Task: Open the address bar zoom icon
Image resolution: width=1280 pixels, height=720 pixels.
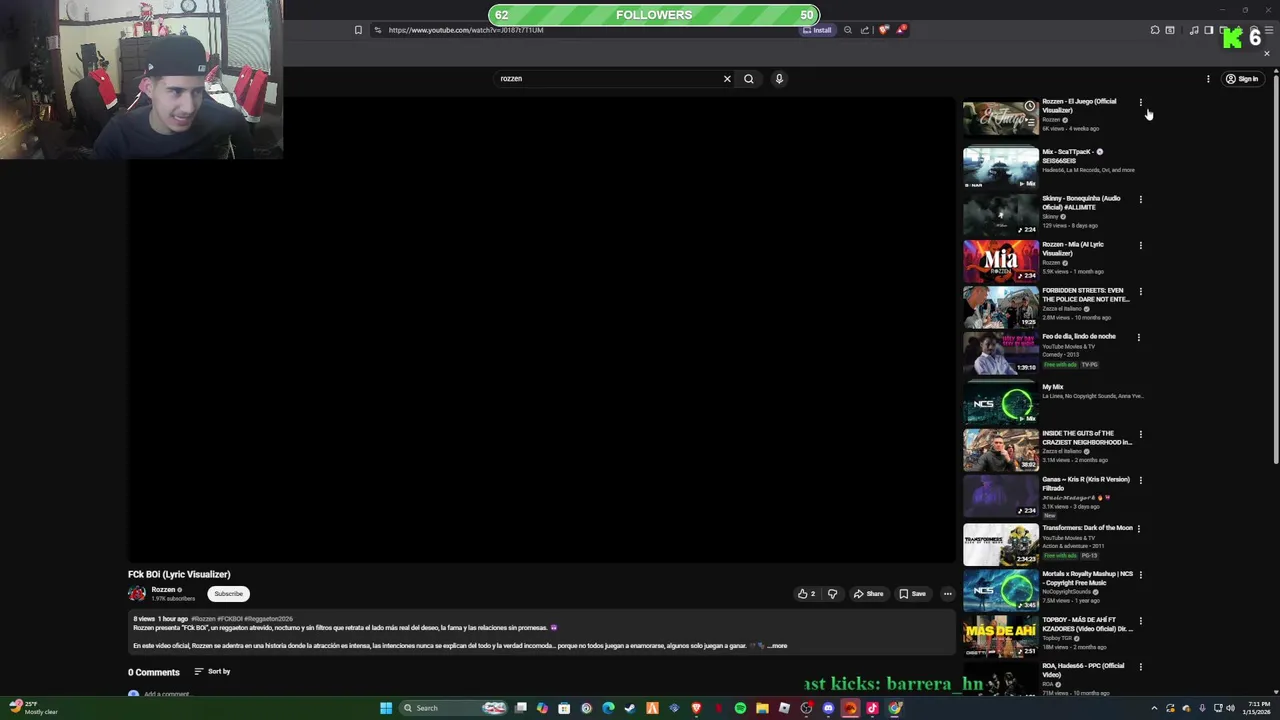Action: click(848, 30)
